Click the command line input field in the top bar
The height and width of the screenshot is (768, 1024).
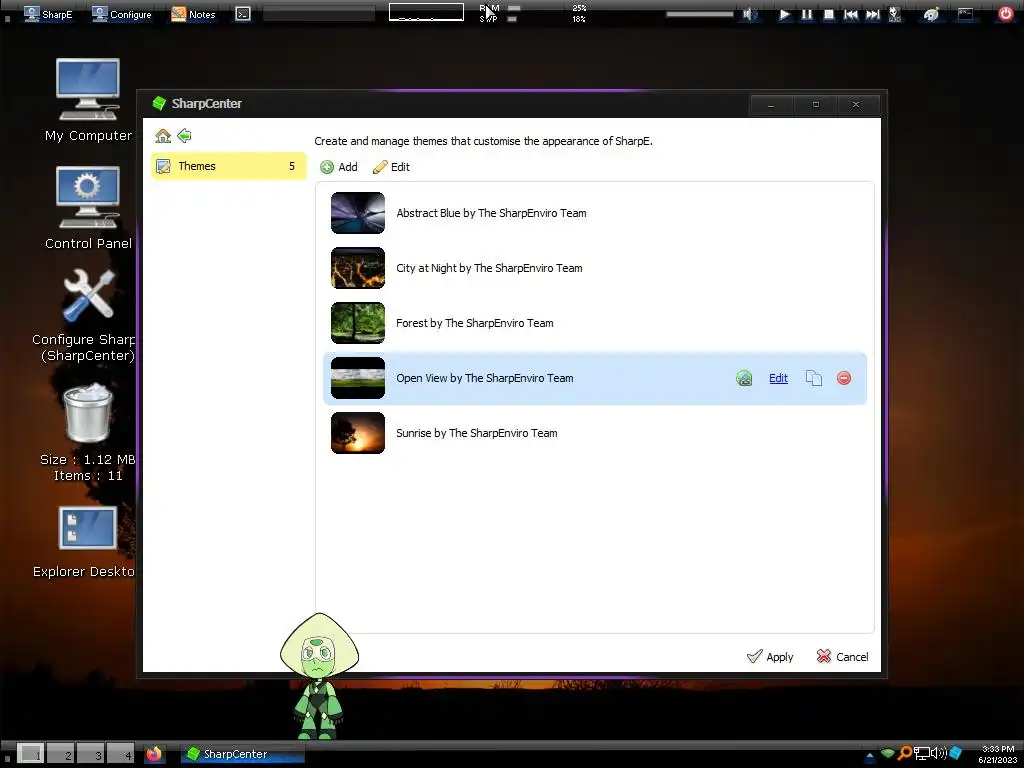319,14
